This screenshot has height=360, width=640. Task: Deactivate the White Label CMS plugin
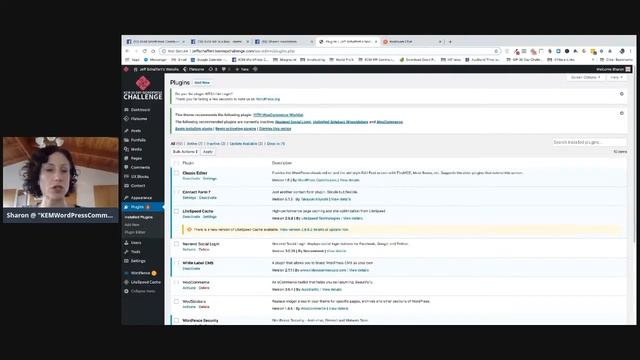click(191, 269)
